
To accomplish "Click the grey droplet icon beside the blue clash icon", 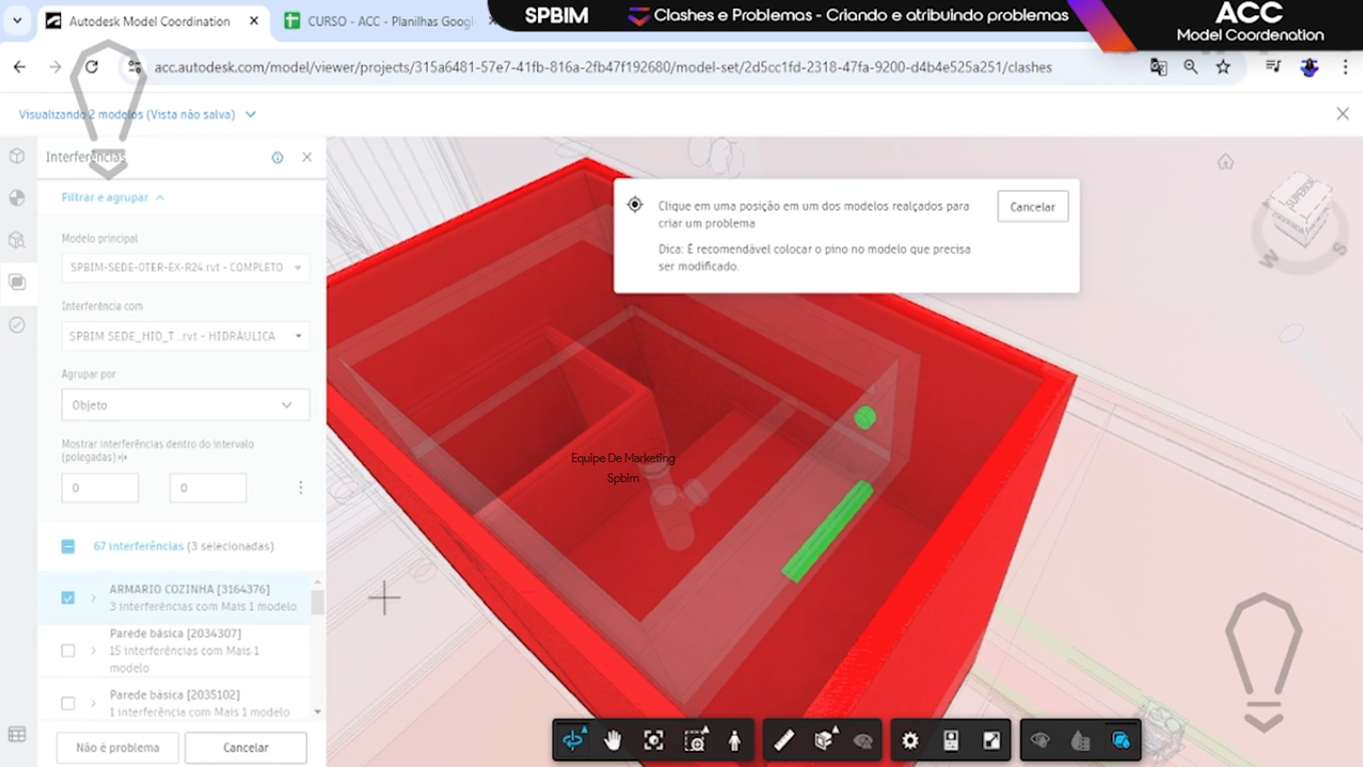I will coord(1080,740).
